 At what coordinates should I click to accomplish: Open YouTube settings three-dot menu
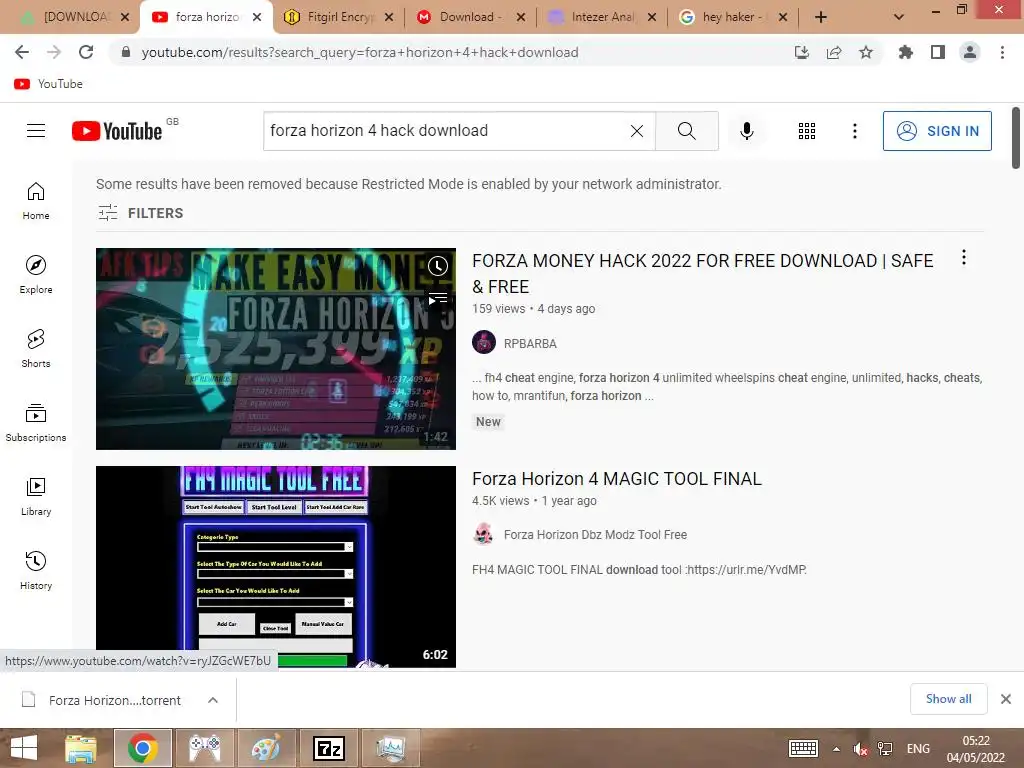(x=854, y=131)
